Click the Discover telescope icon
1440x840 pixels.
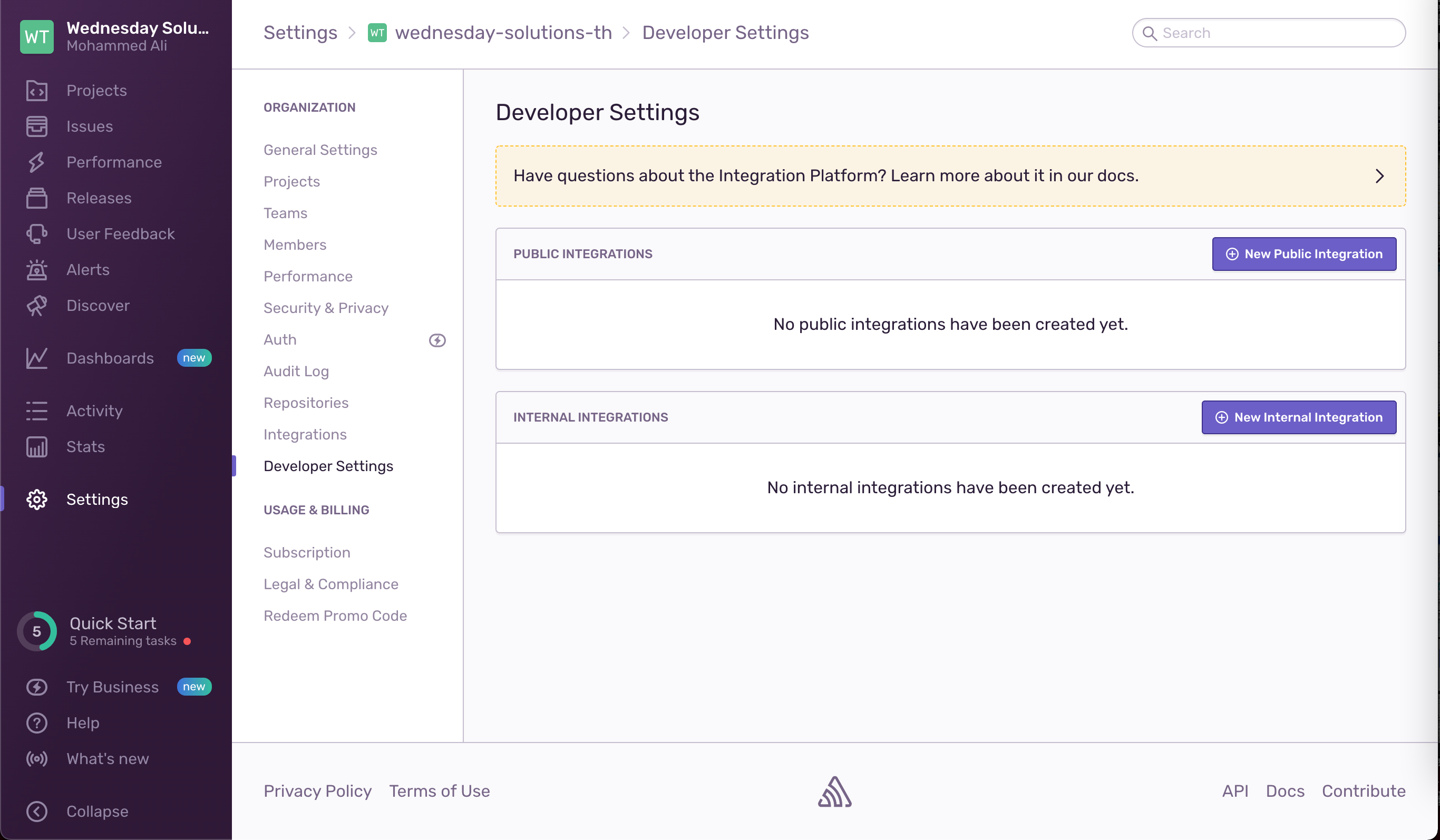(x=36, y=306)
